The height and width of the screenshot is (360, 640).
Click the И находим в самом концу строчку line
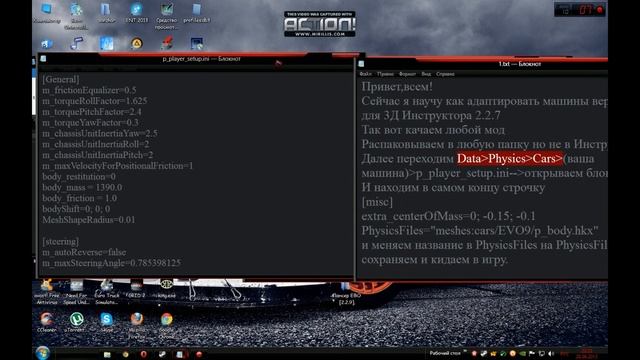tap(453, 187)
